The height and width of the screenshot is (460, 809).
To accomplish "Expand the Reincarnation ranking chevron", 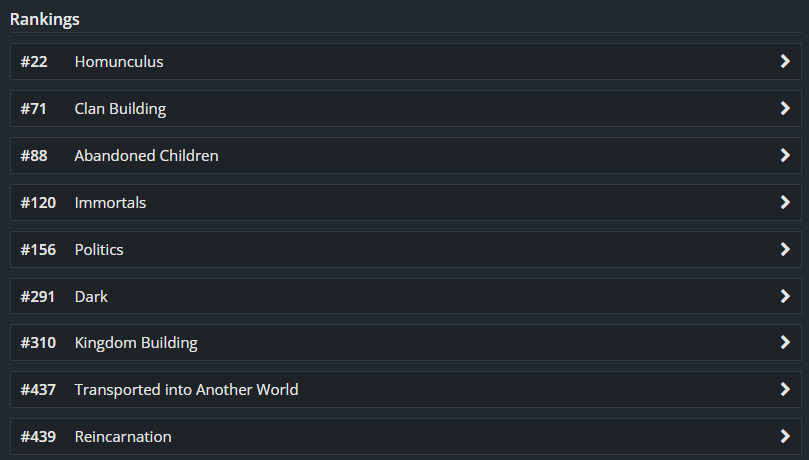I will 785,437.
